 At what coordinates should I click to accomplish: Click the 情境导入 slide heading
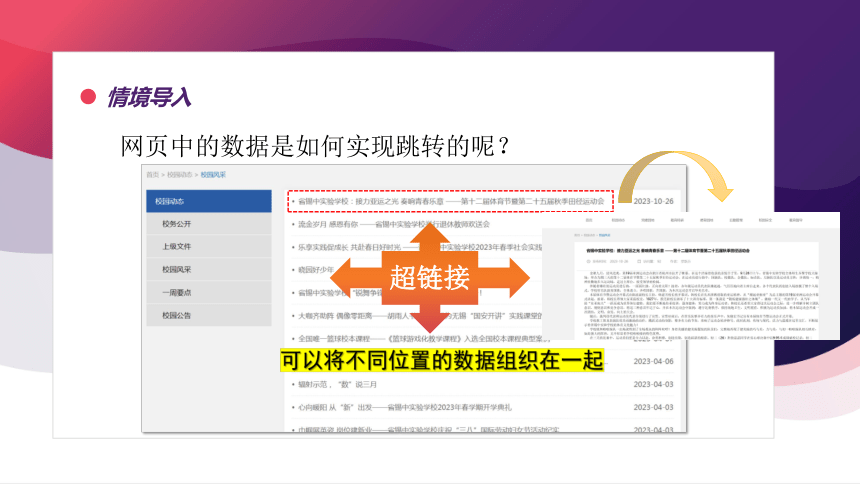point(149,97)
